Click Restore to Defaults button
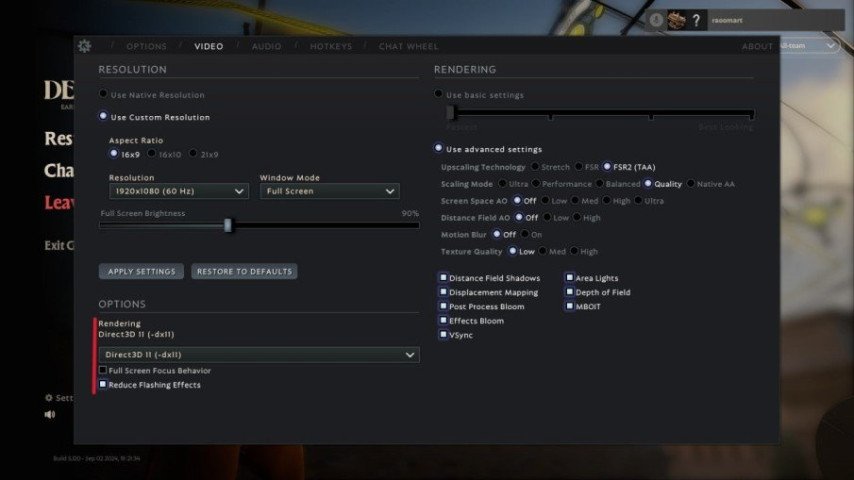This screenshot has width=854, height=480. [244, 272]
